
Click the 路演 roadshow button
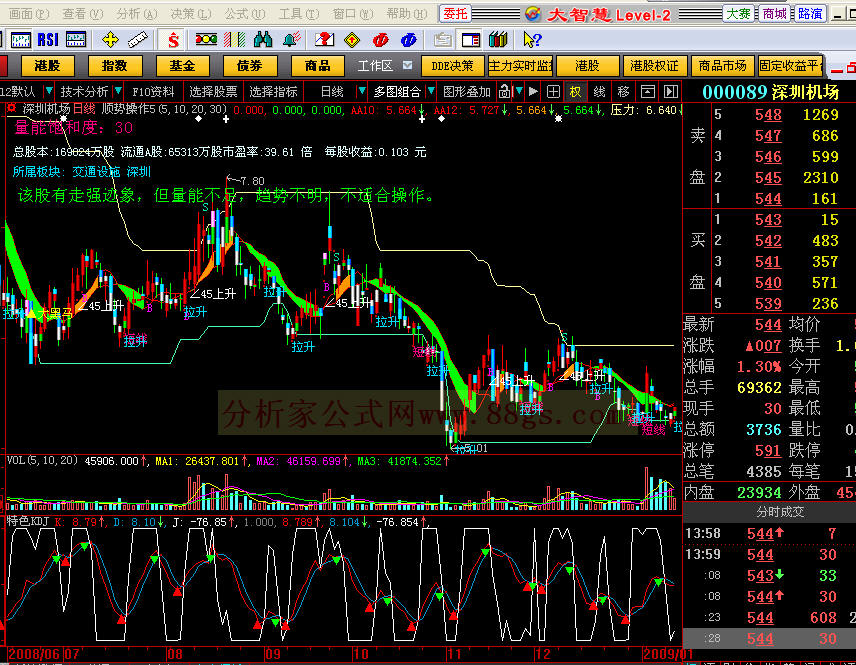point(810,14)
